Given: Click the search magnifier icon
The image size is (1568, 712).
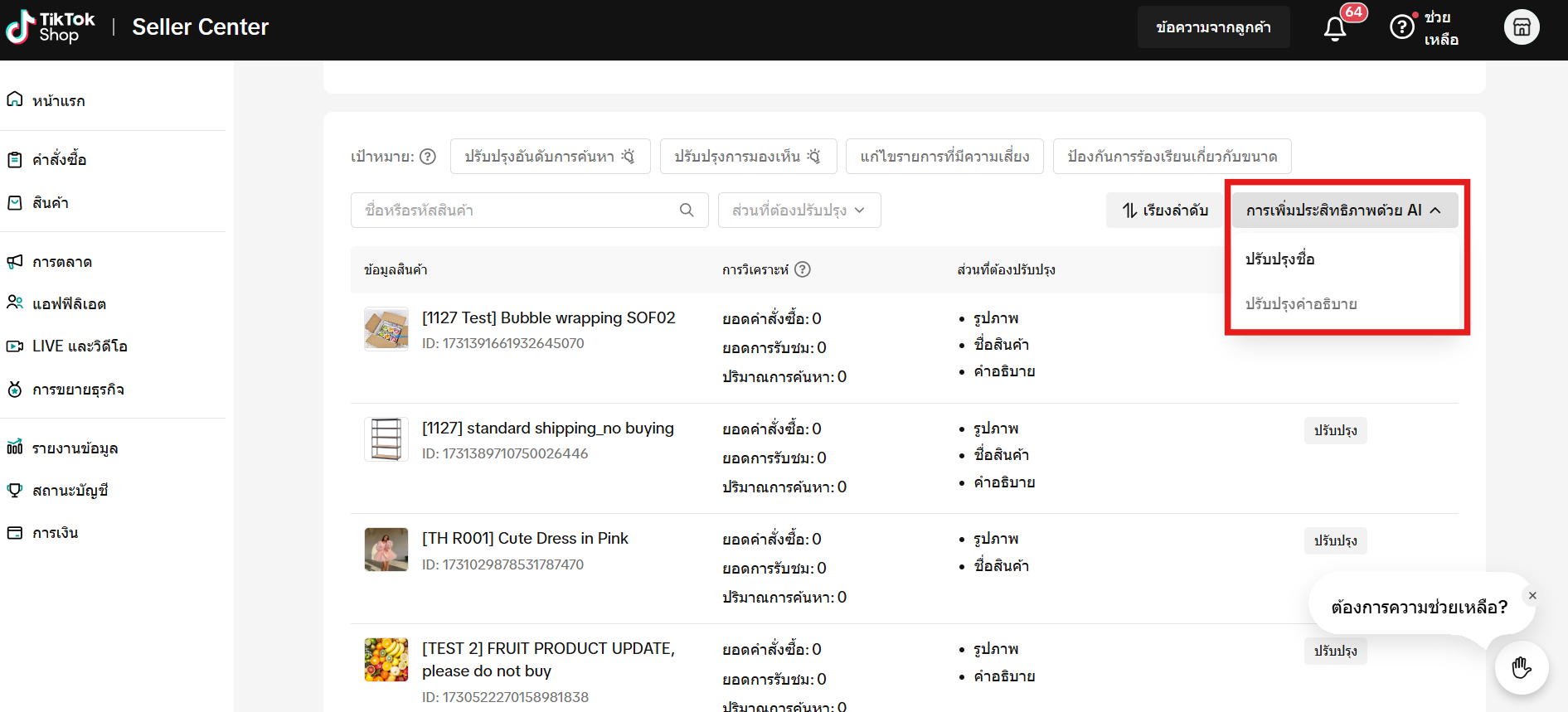Looking at the screenshot, I should 687,211.
